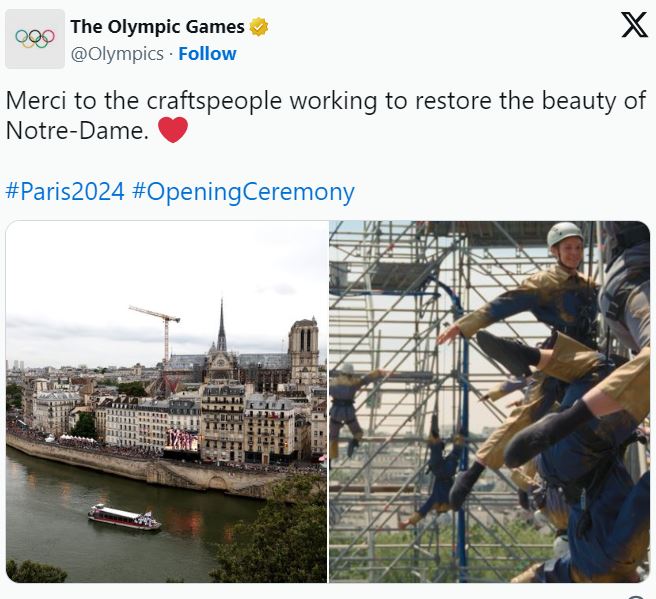Viewport: 656px width, 599px height.
Task: Click the red heart emoji
Action: click(x=173, y=130)
